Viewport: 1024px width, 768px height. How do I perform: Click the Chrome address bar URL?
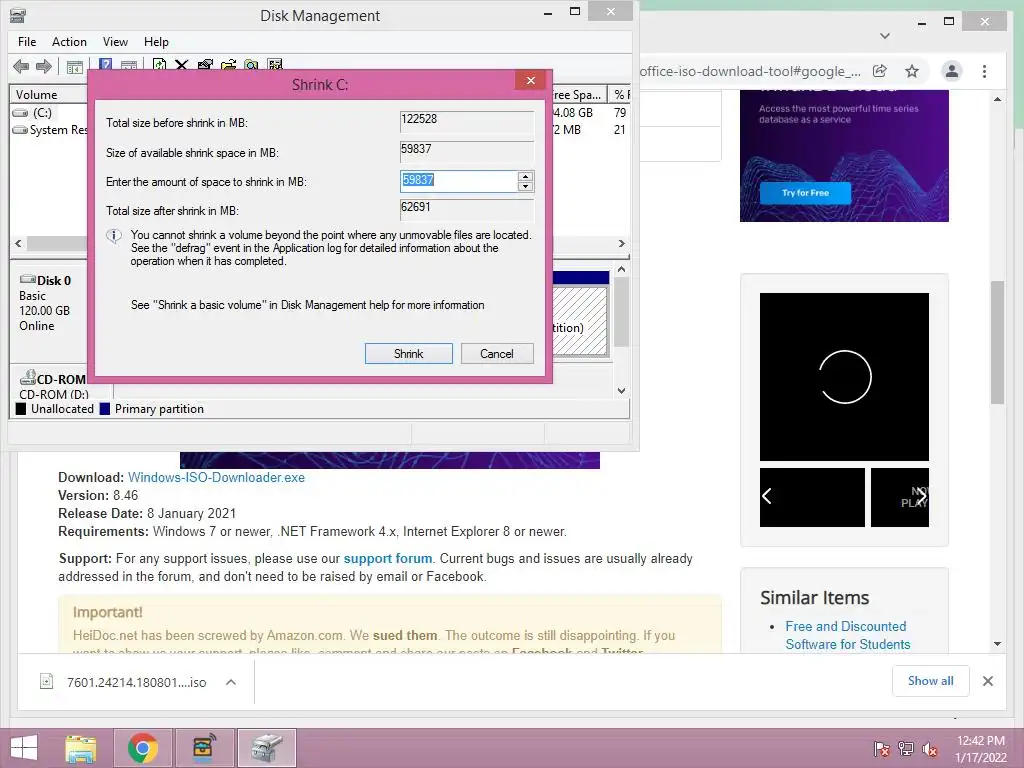[750, 71]
